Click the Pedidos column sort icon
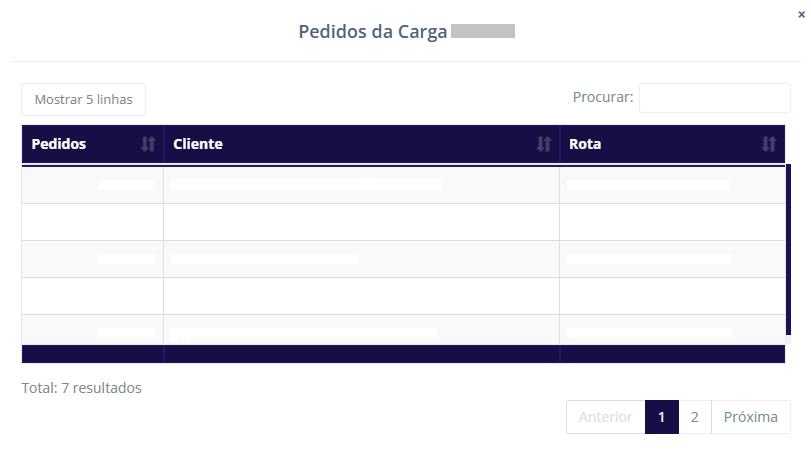The image size is (811, 451). coord(148,144)
